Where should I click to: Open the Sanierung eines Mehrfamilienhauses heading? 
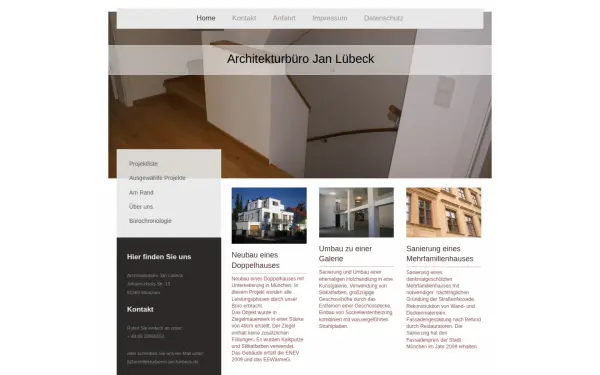(440, 254)
